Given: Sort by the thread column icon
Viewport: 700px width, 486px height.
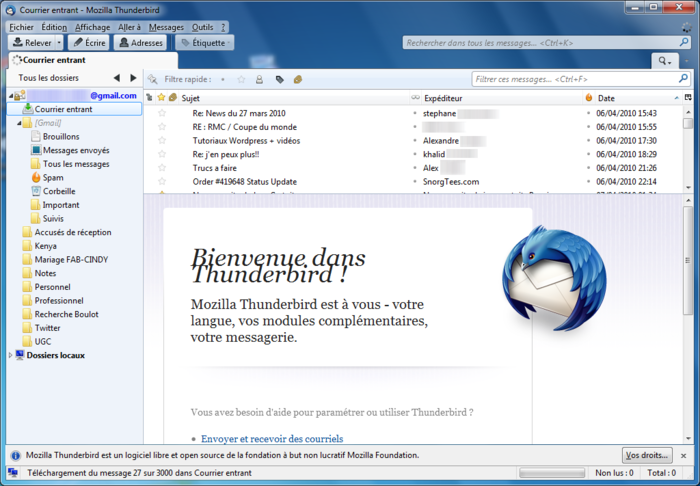Looking at the screenshot, I should 150,98.
